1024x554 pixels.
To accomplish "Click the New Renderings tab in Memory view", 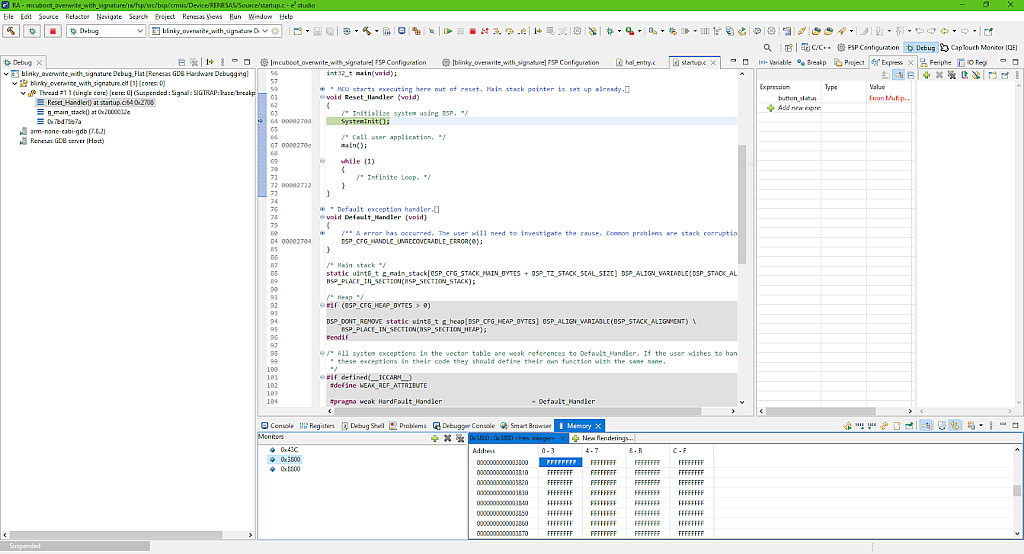I will pyautogui.click(x=603, y=438).
